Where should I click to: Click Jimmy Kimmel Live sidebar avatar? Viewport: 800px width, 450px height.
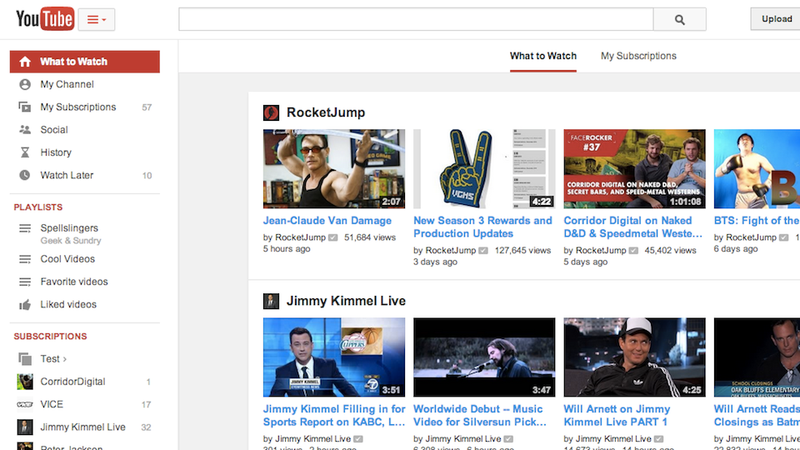(x=25, y=427)
